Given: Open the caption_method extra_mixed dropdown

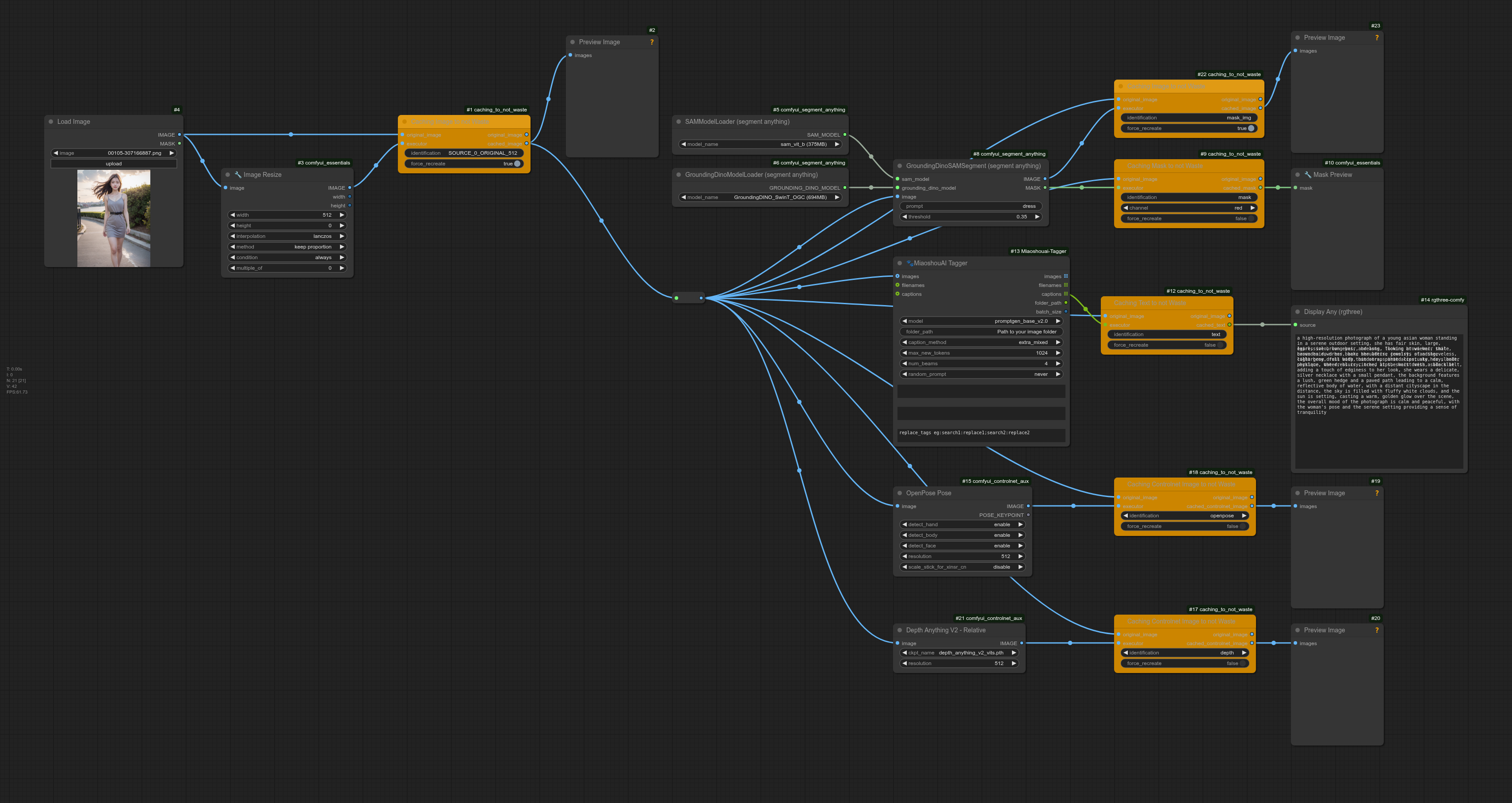Looking at the screenshot, I should click(981, 342).
